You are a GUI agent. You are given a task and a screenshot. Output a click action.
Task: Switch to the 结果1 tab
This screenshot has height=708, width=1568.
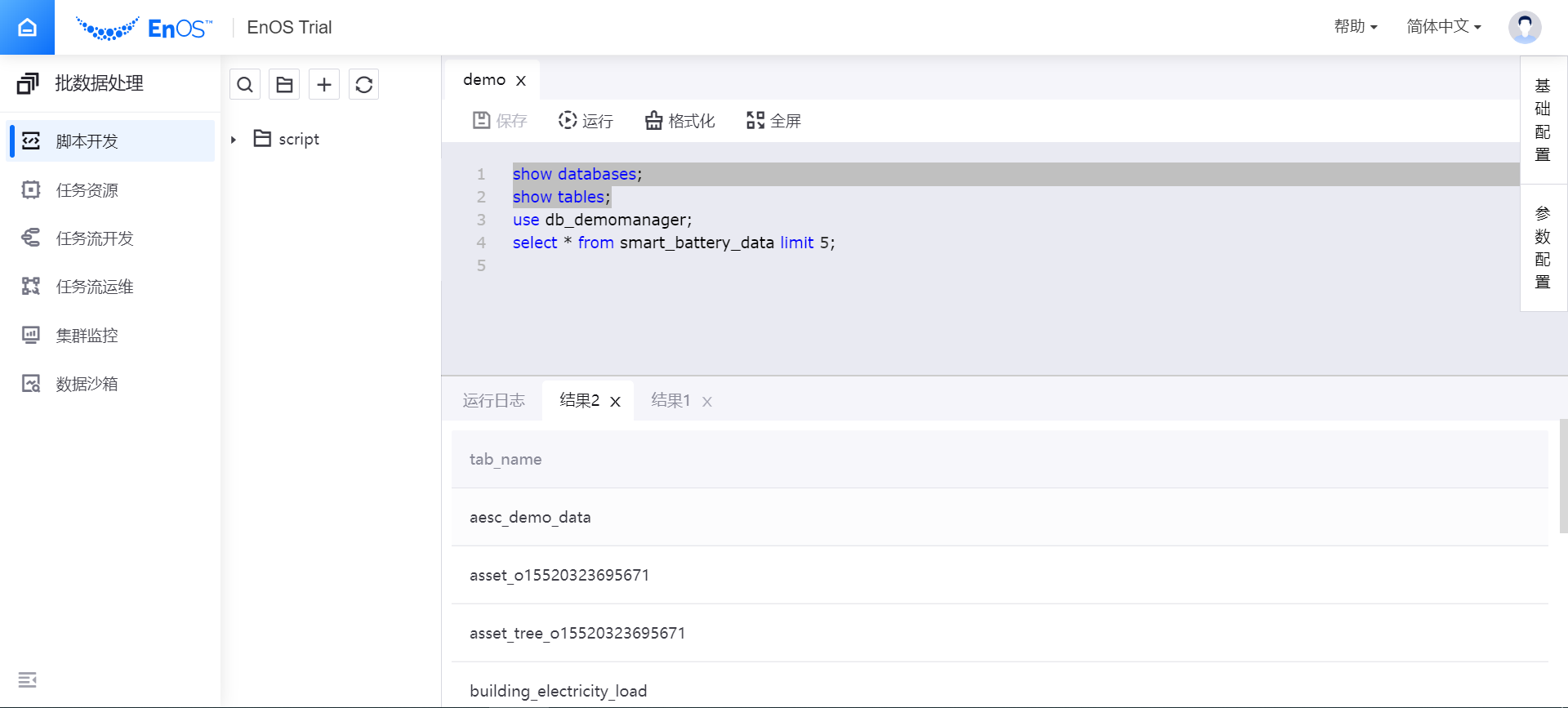pos(670,400)
